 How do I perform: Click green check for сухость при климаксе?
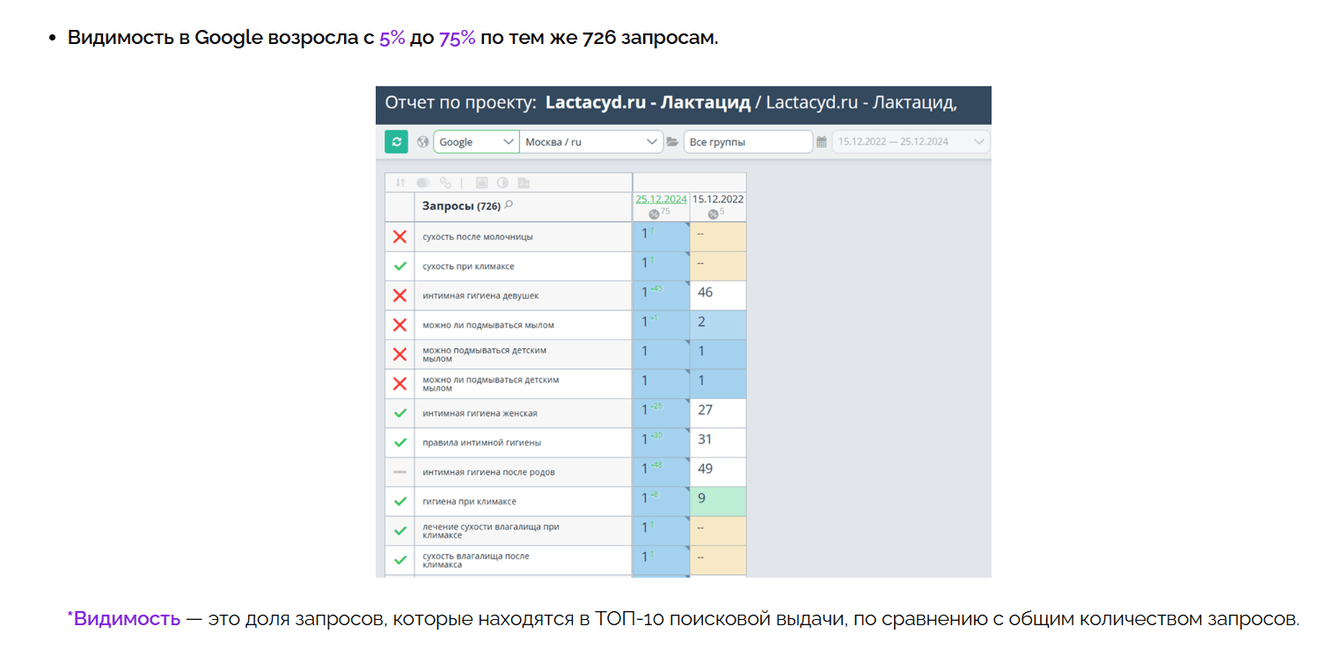[400, 266]
